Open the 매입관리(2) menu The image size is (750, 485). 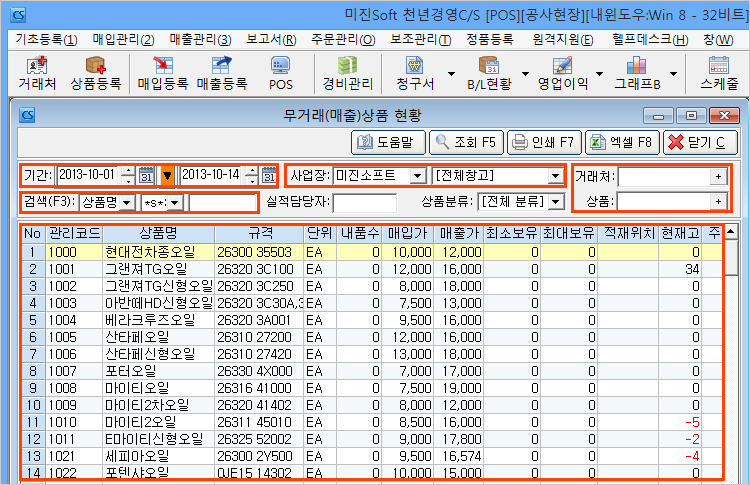(x=123, y=40)
